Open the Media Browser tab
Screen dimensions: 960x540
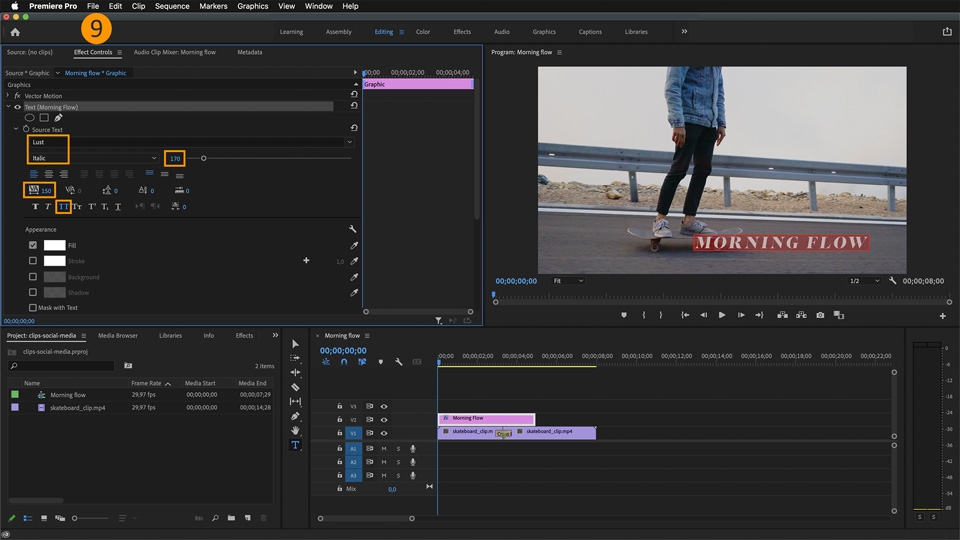118,336
